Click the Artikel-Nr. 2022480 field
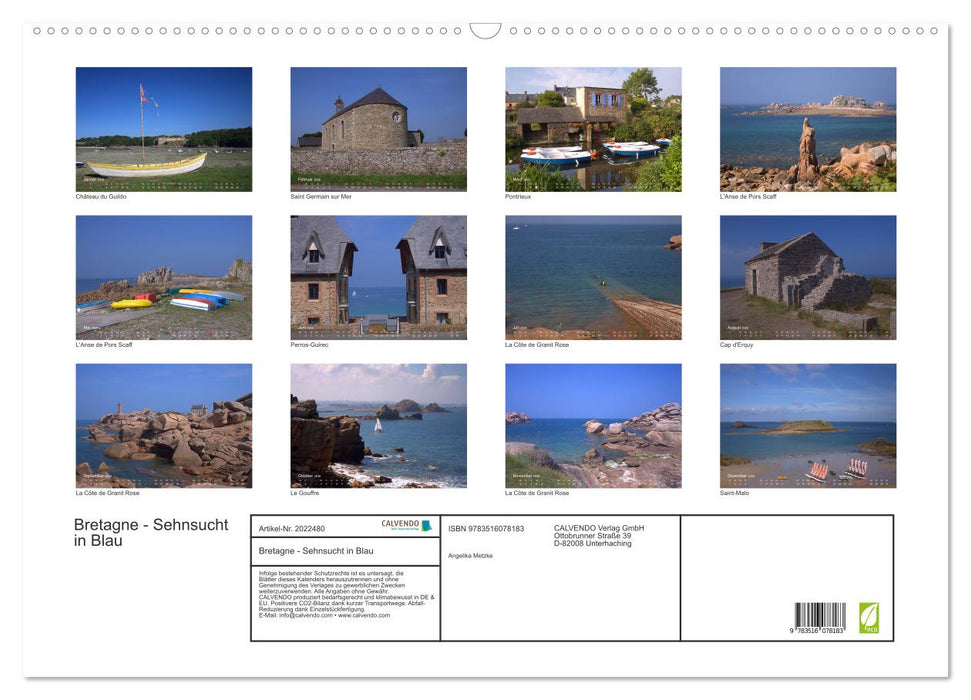This screenshot has height=700, width=971. (292, 529)
